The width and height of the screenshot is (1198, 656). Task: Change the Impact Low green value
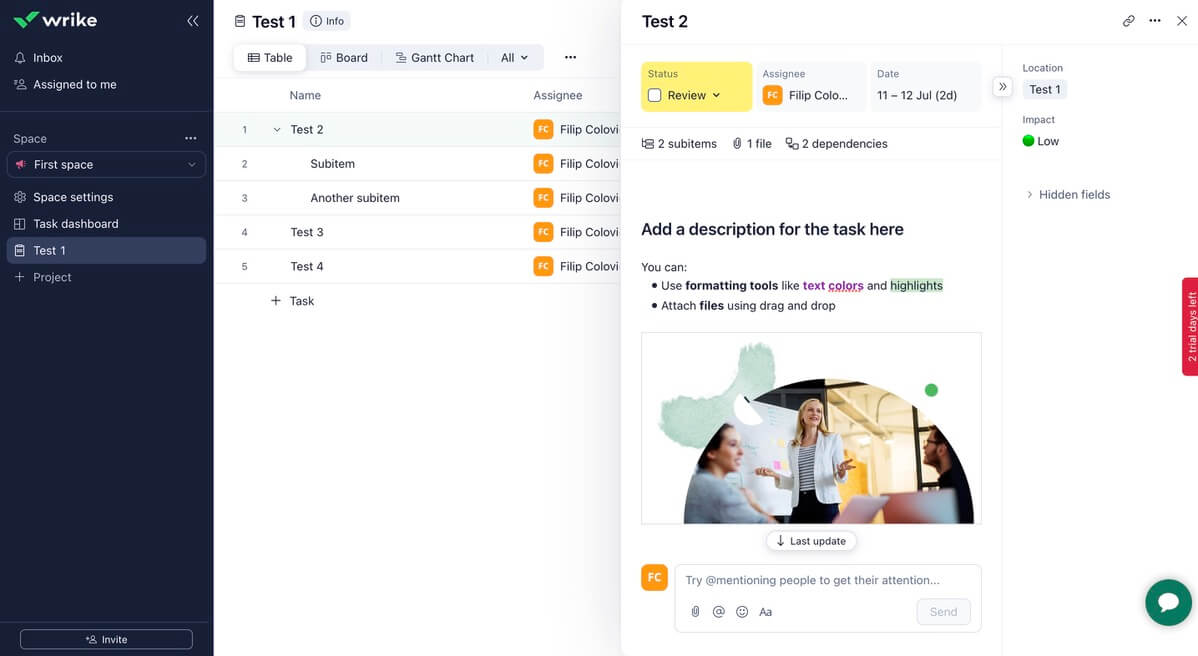tap(1041, 141)
